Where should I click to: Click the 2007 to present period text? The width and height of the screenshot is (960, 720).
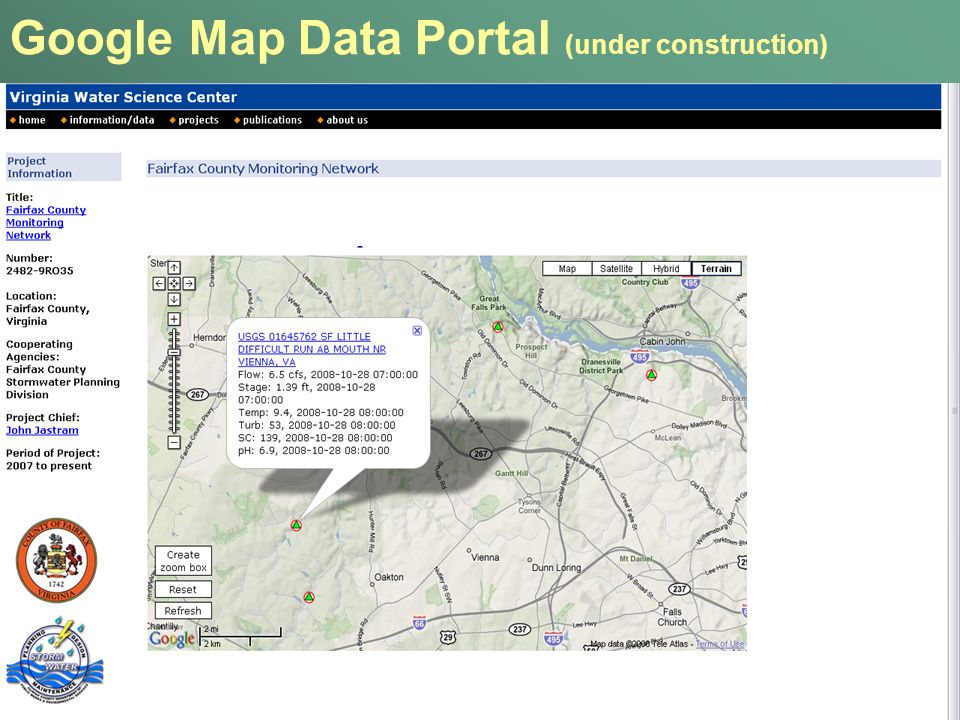pyautogui.click(x=49, y=466)
